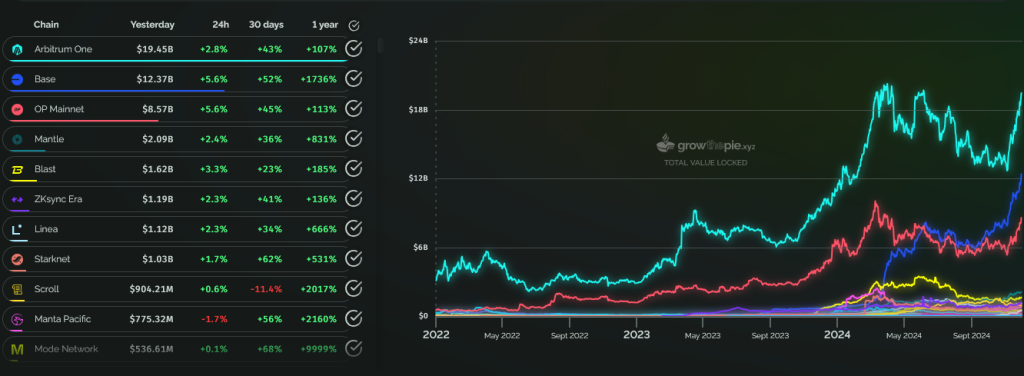Toggle the select-all chains checkmark in header
Viewport: 1024px width, 376px height.
point(354,25)
